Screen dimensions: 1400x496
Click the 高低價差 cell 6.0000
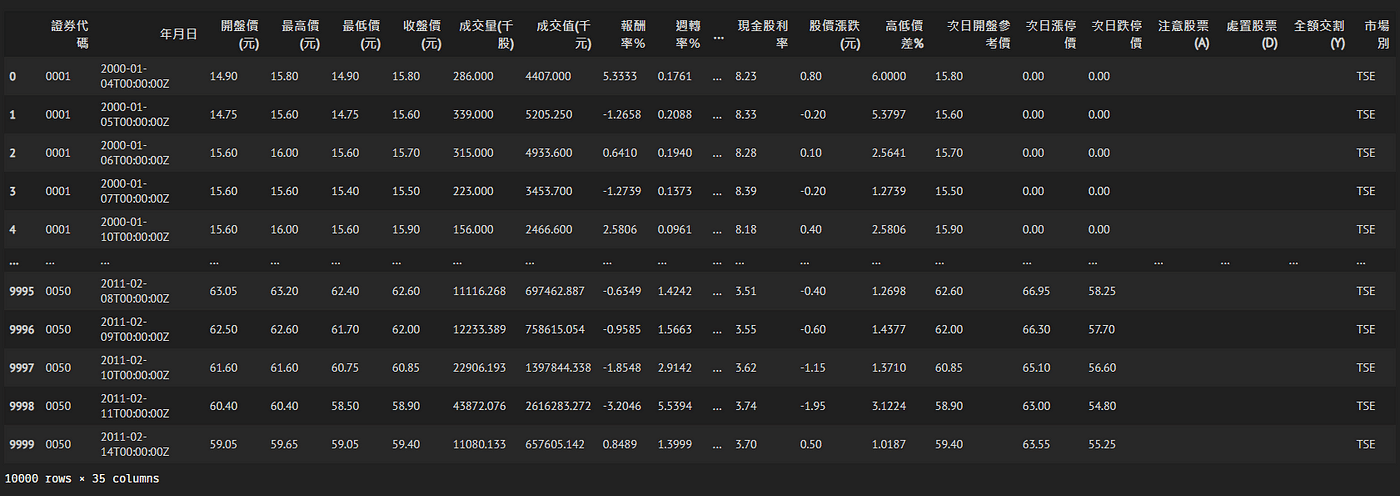889,76
